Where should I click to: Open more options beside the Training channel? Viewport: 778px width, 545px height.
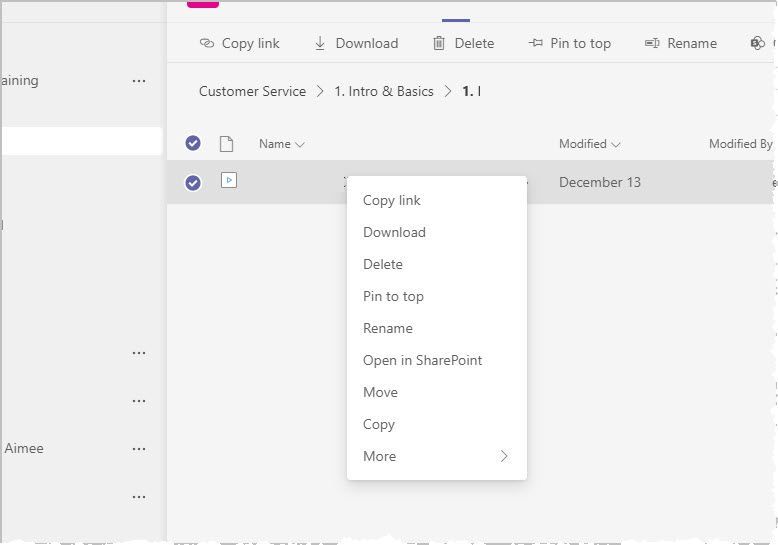coord(139,81)
